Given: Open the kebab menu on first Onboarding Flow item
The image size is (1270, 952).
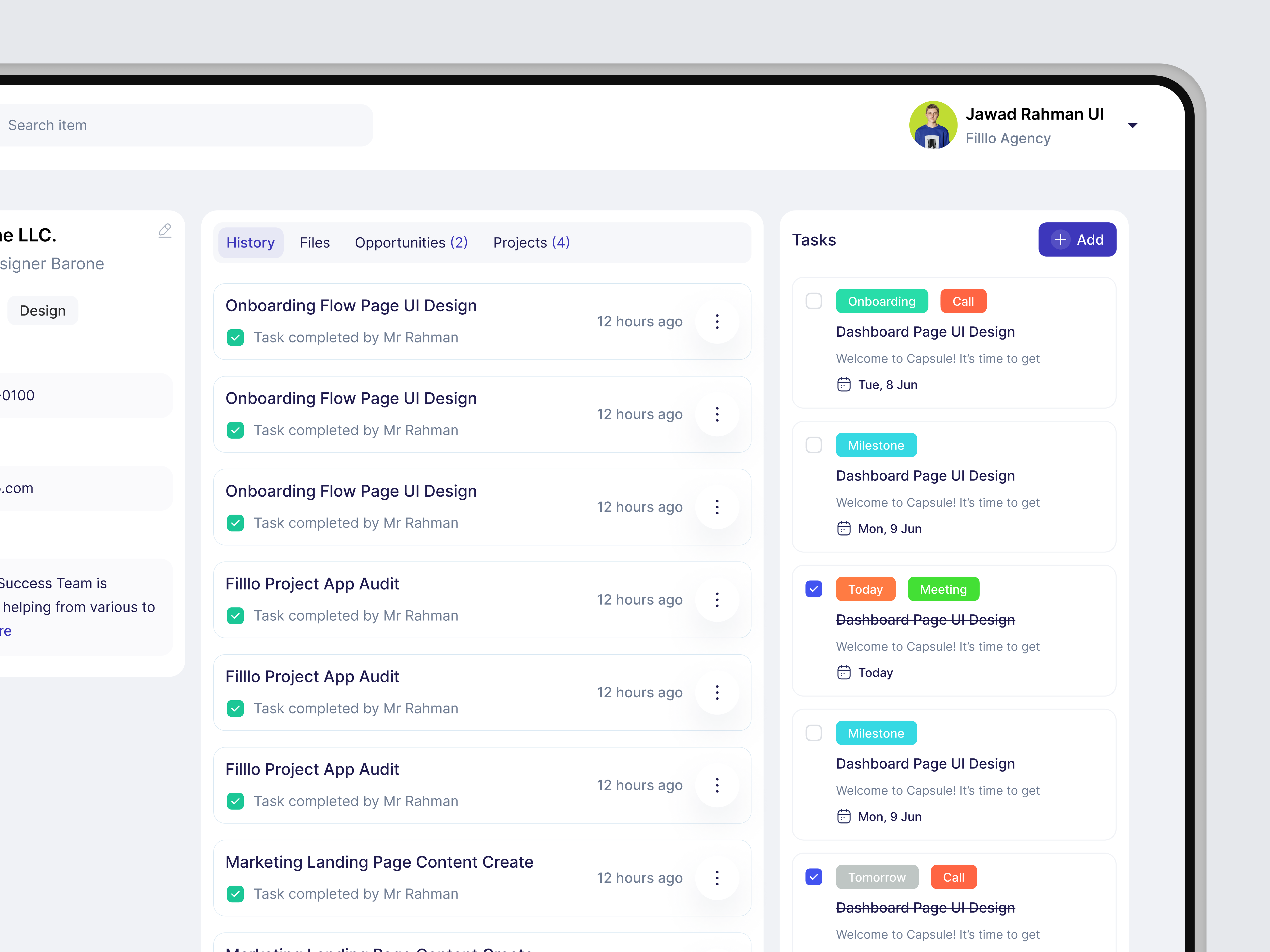Looking at the screenshot, I should 717,321.
